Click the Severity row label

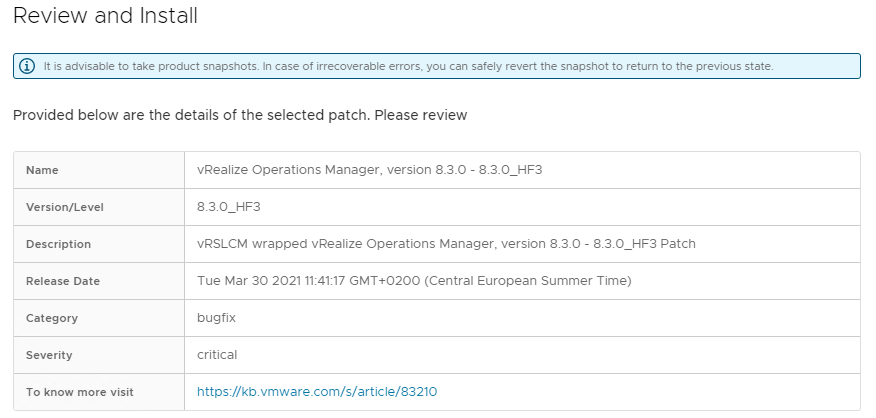tap(49, 355)
